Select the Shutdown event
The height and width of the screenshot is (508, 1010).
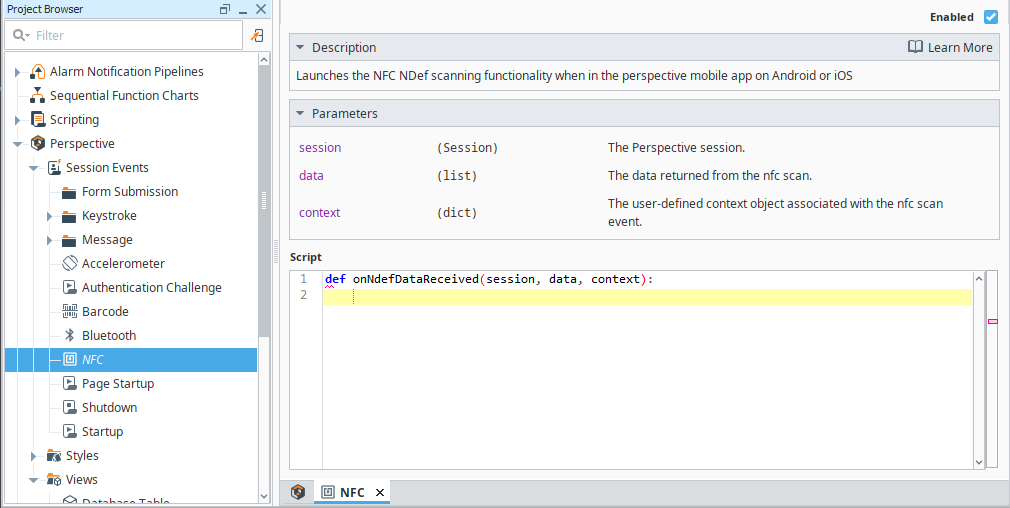point(110,408)
